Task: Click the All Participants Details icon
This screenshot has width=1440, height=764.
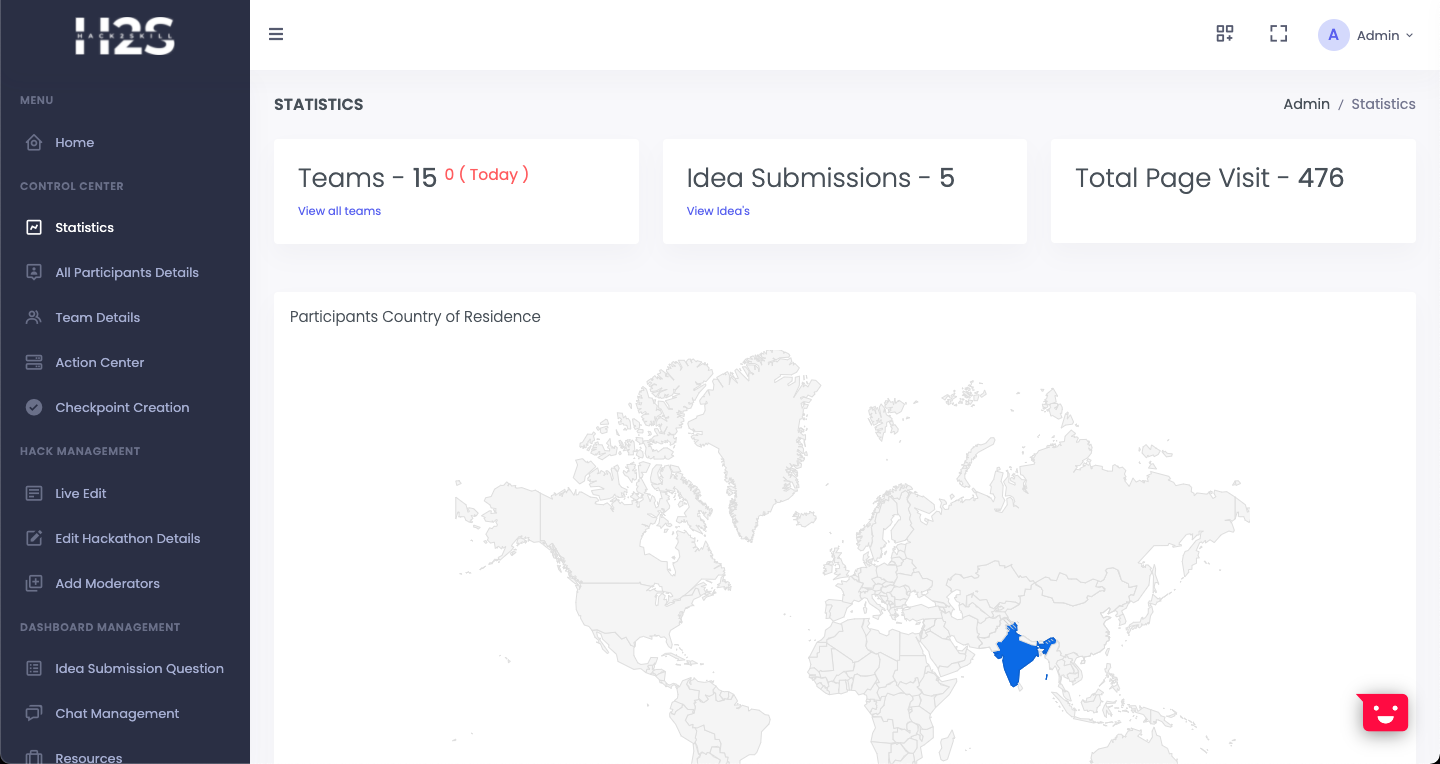Action: coord(34,272)
